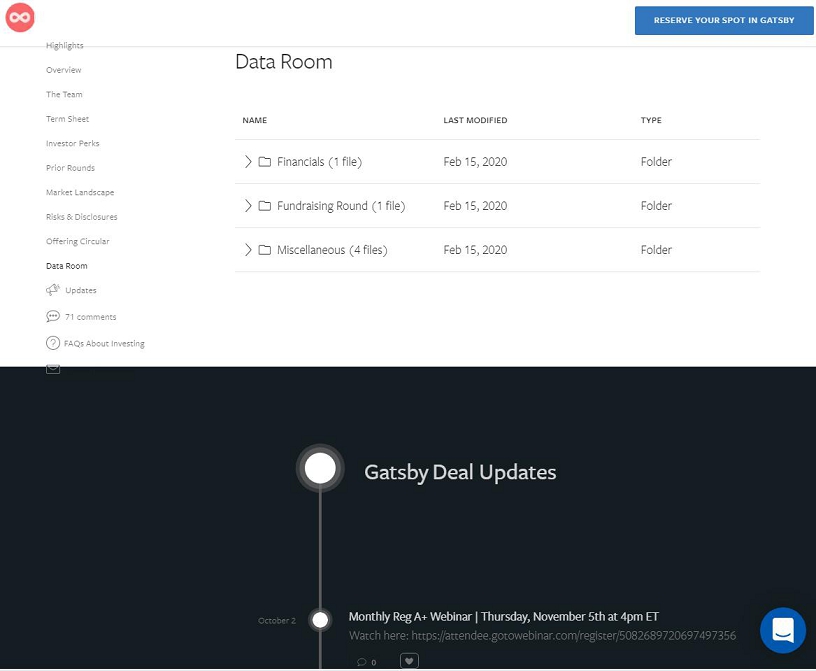The width and height of the screenshot is (816, 671).
Task: Expand the Financials folder chevron
Action: (248, 162)
